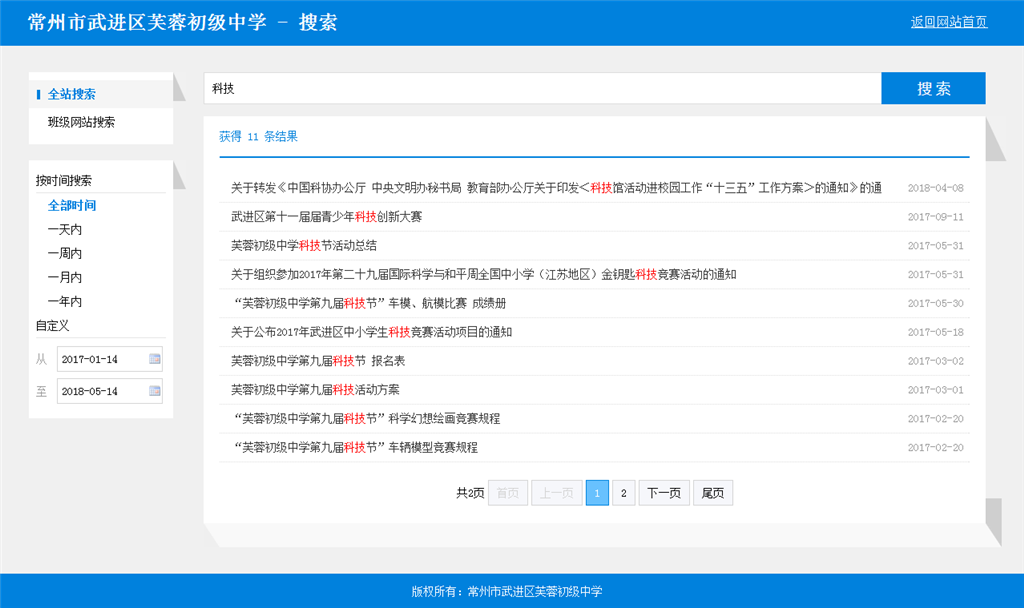This screenshot has width=1024, height=608.
Task: Select 全站搜索 search scope tab
Action: pyautogui.click(x=72, y=94)
